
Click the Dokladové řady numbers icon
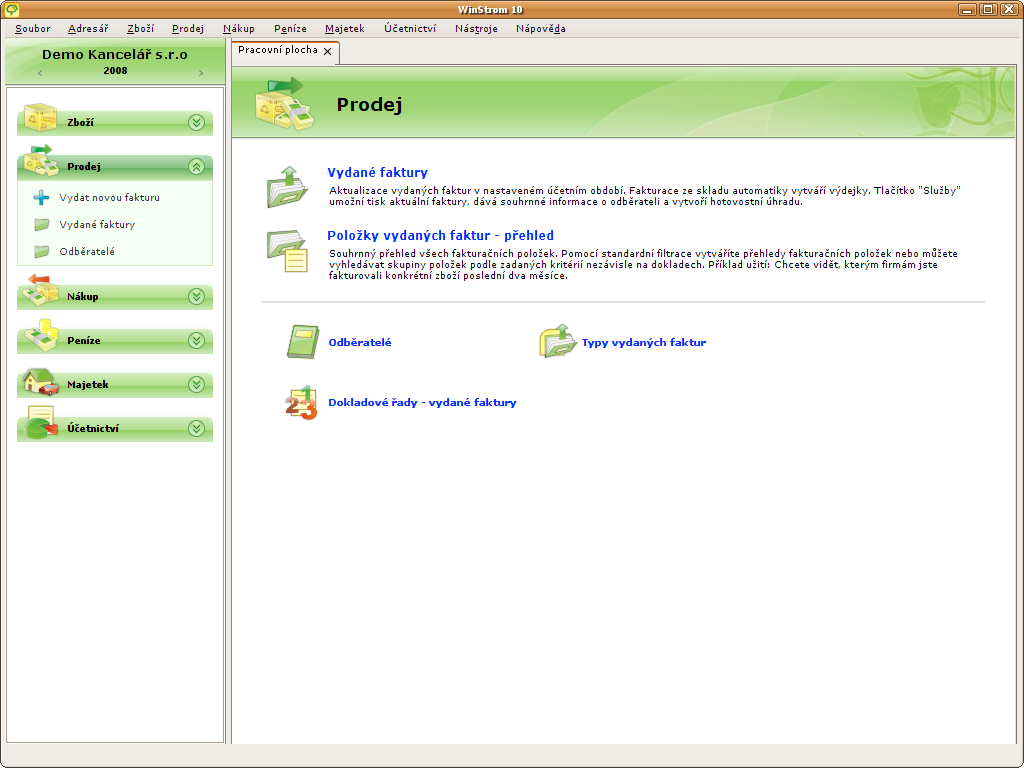301,402
